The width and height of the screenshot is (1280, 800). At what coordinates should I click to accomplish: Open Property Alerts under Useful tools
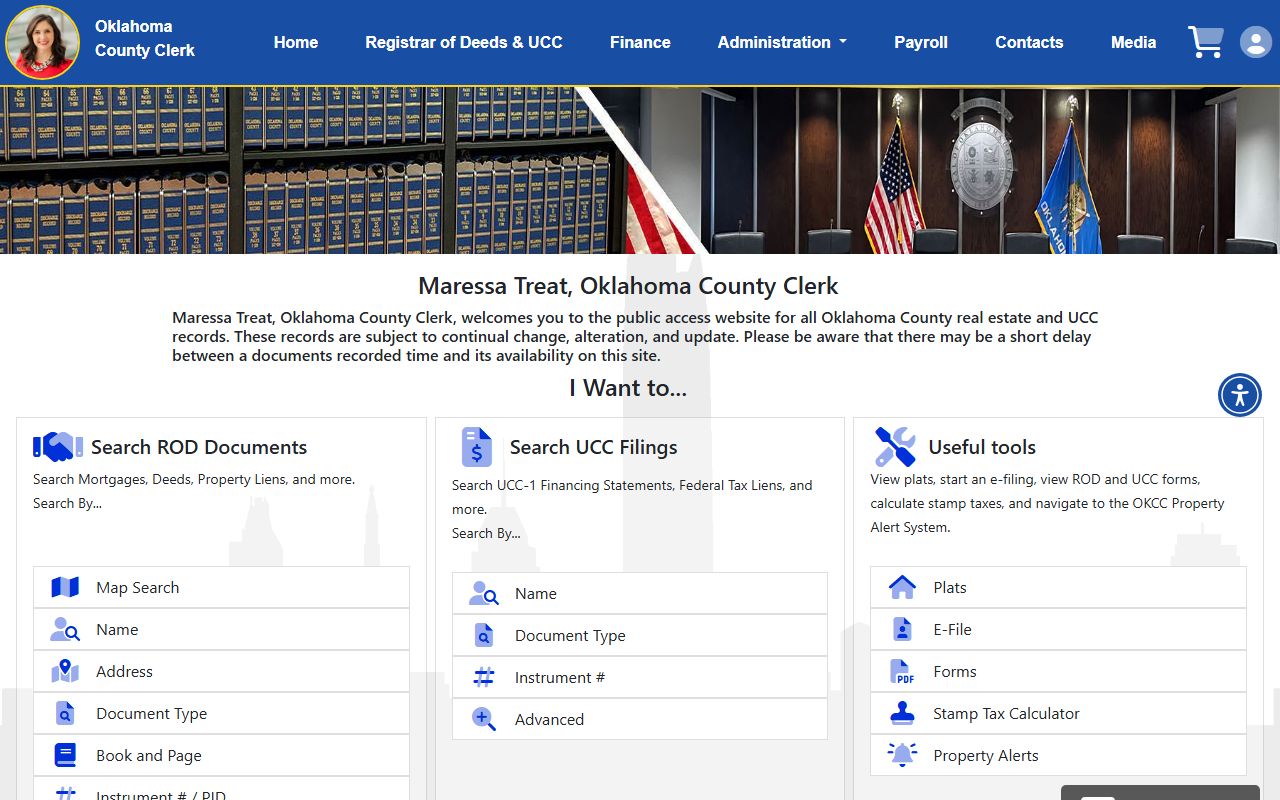pyautogui.click(x=1058, y=755)
